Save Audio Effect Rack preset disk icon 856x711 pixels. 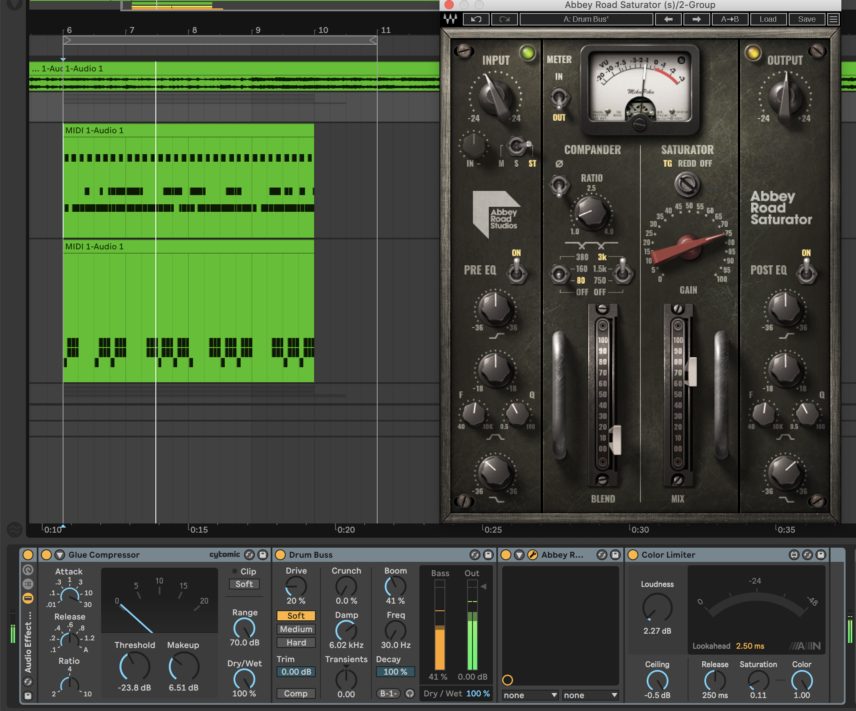(x=28, y=696)
